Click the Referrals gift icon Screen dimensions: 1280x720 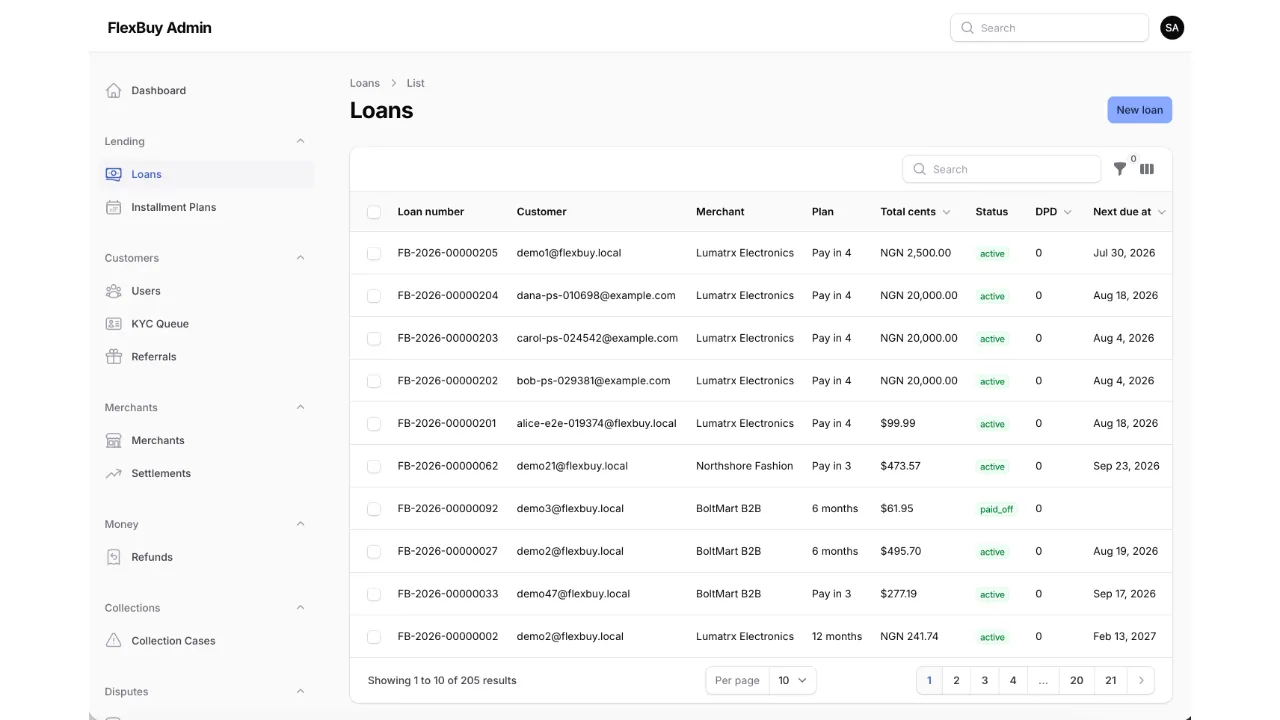click(x=114, y=357)
